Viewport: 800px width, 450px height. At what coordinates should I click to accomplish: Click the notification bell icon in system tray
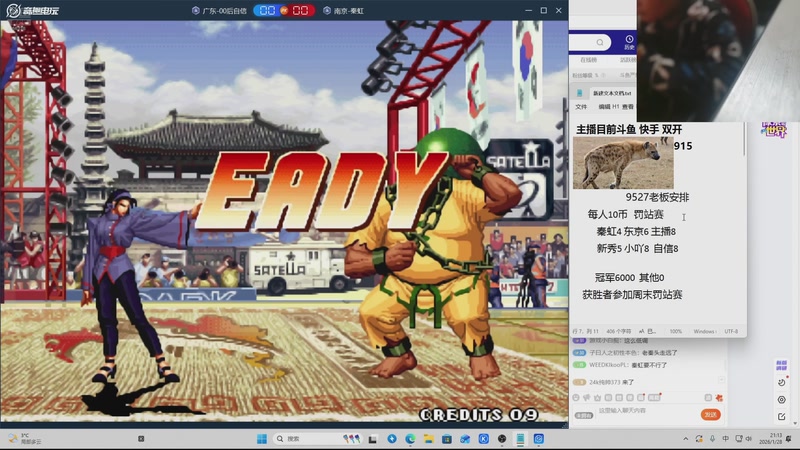[x=789, y=439]
